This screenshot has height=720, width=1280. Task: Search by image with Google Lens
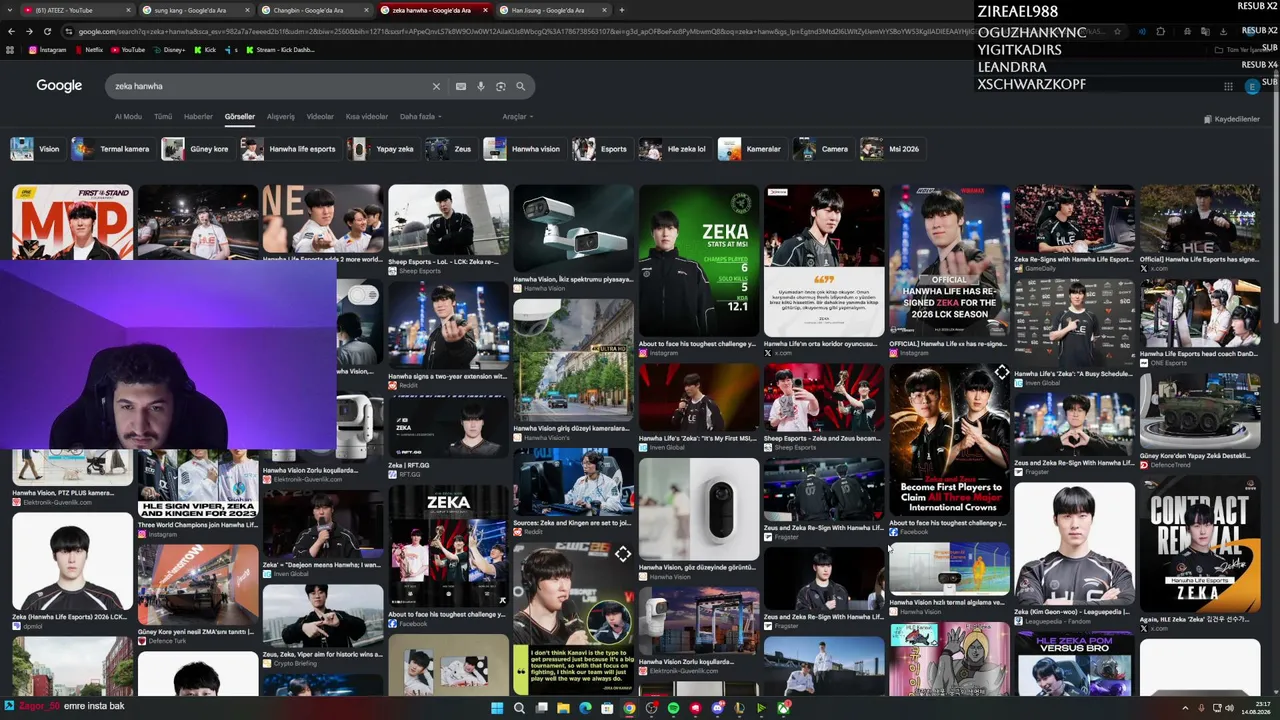(x=501, y=87)
